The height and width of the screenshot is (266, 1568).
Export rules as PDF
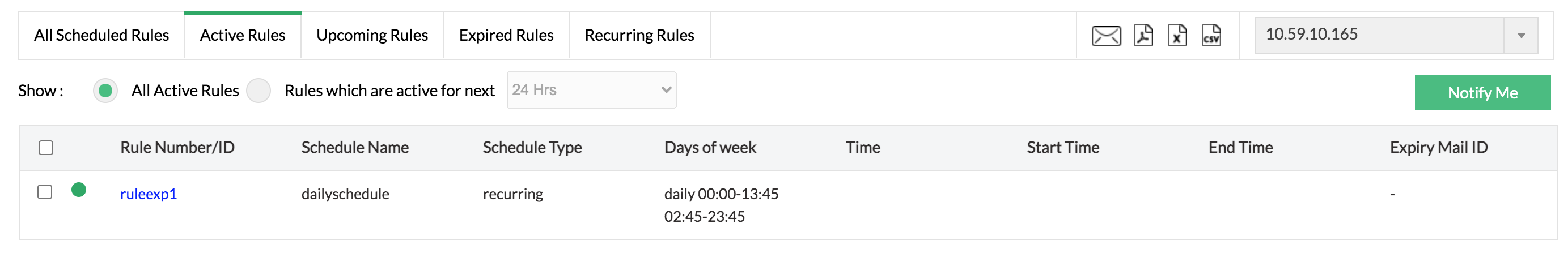1143,36
